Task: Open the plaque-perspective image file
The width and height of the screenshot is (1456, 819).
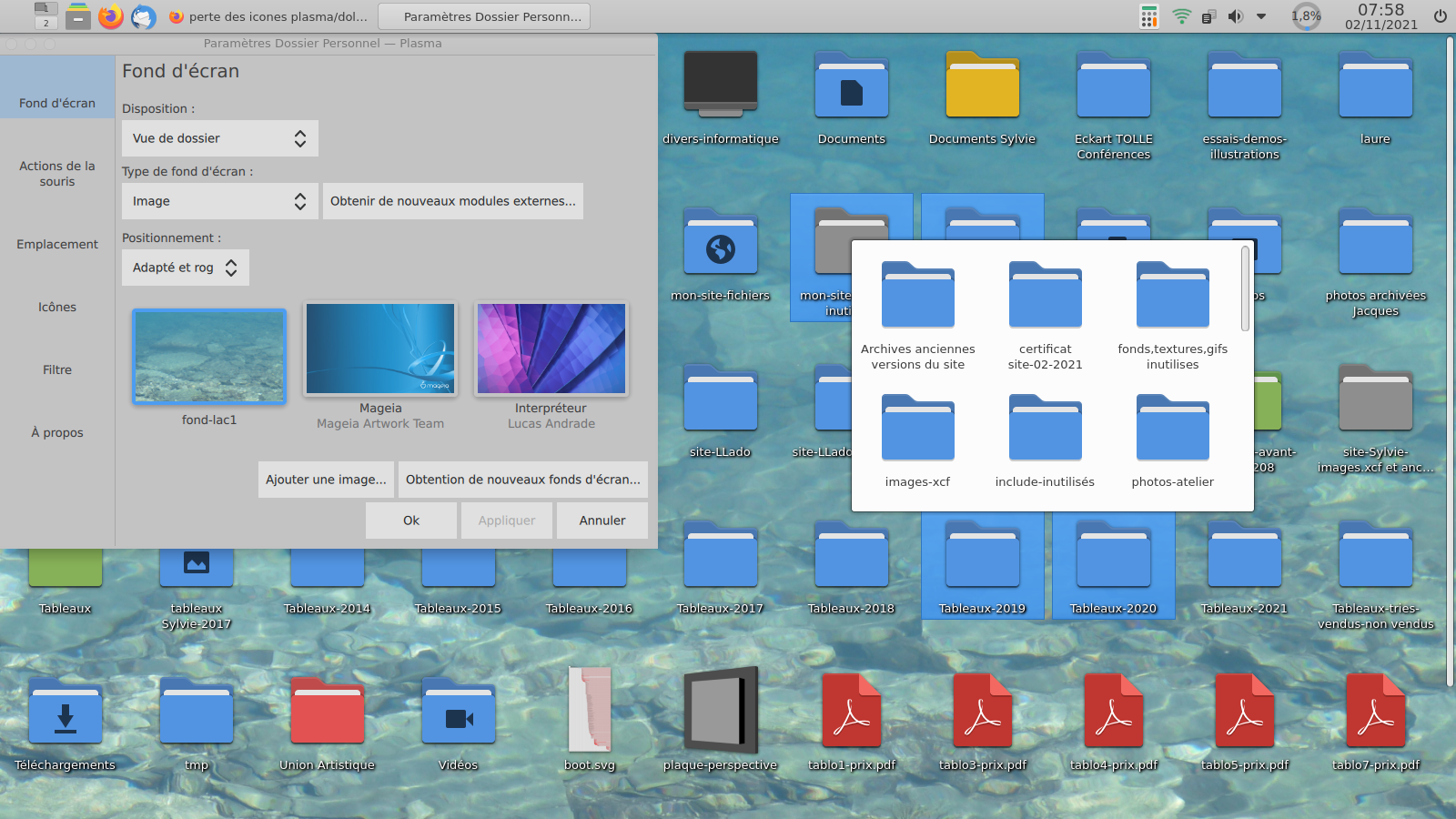Action: tap(721, 709)
